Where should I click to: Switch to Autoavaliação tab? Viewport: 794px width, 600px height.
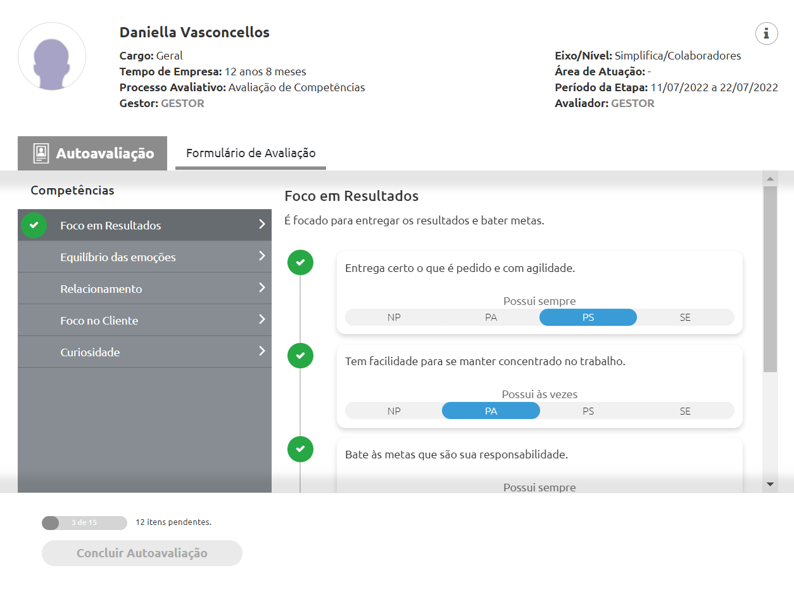coord(93,154)
